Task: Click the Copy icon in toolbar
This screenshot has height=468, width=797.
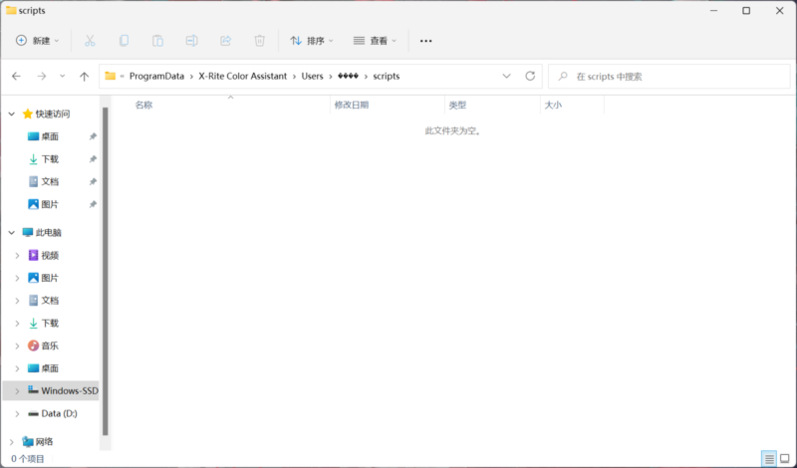Action: pos(124,41)
